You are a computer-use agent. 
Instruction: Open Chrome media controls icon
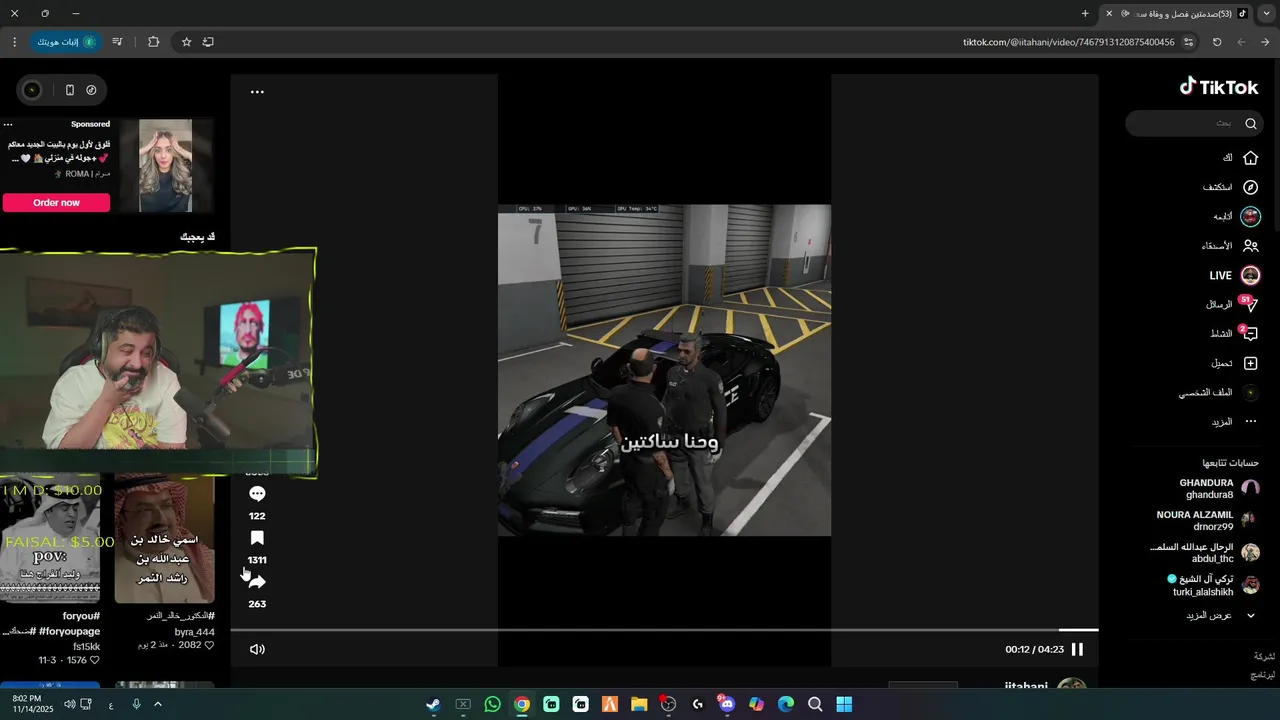[x=117, y=42]
